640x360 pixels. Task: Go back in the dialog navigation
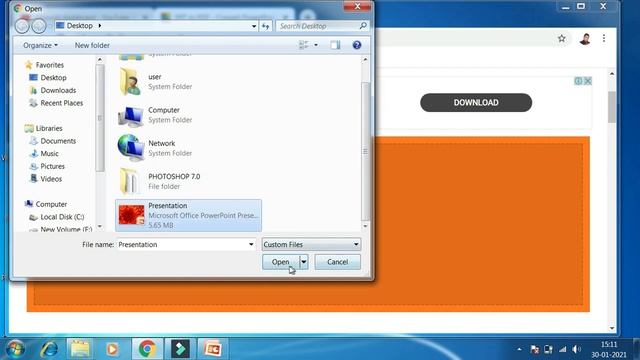pos(22,26)
